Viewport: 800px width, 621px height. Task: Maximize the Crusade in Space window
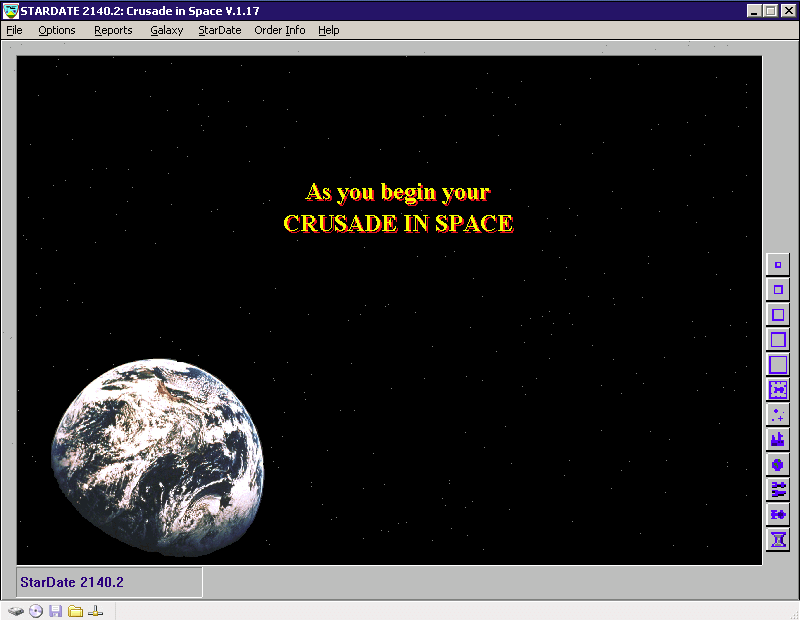point(770,11)
